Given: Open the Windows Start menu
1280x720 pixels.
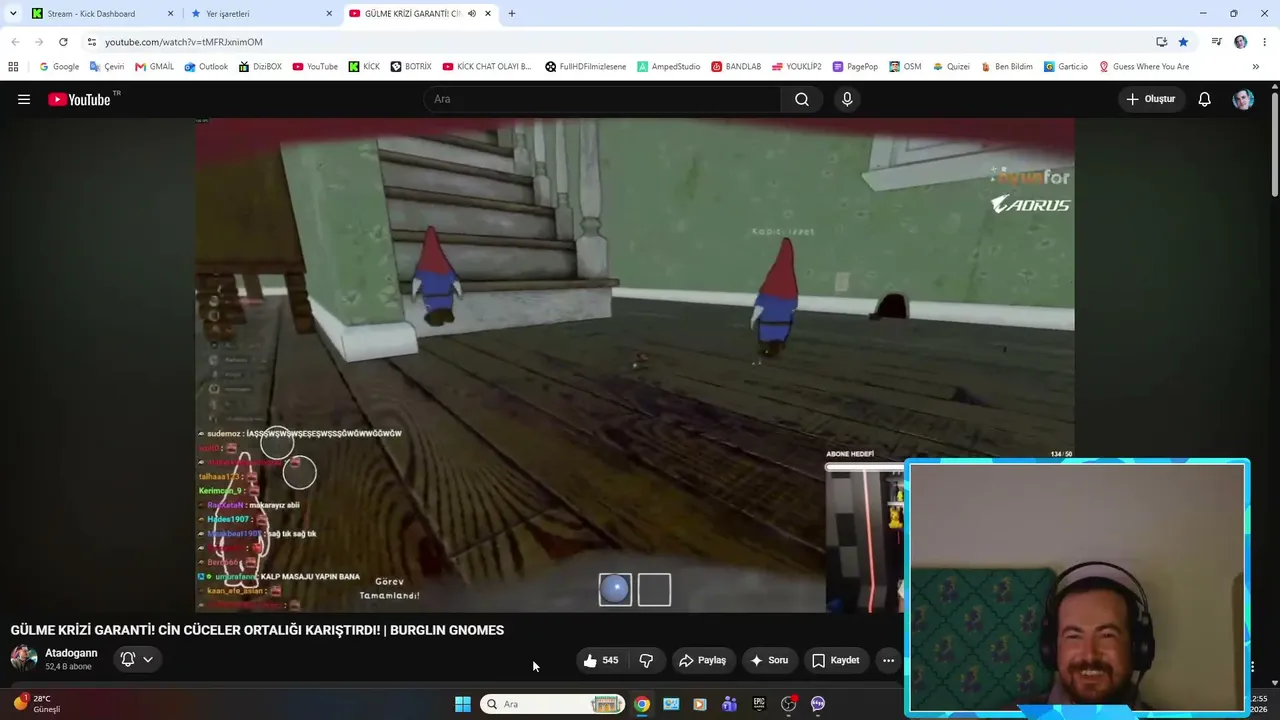Looking at the screenshot, I should (463, 704).
